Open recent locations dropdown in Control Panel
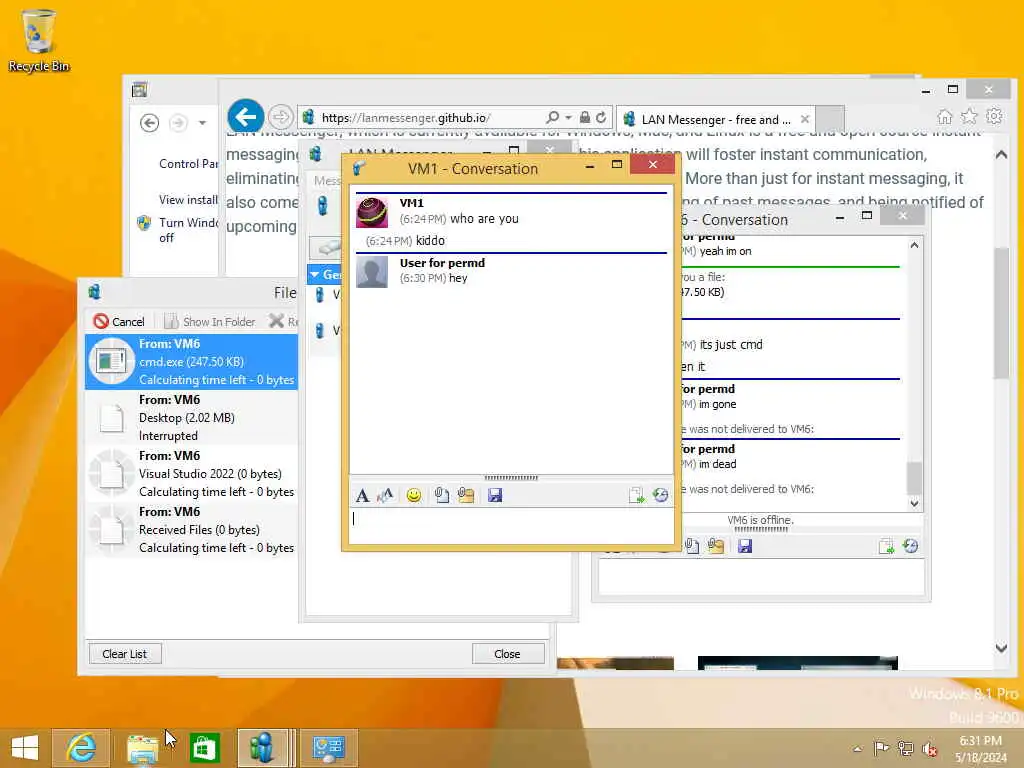1024x768 pixels. point(202,123)
